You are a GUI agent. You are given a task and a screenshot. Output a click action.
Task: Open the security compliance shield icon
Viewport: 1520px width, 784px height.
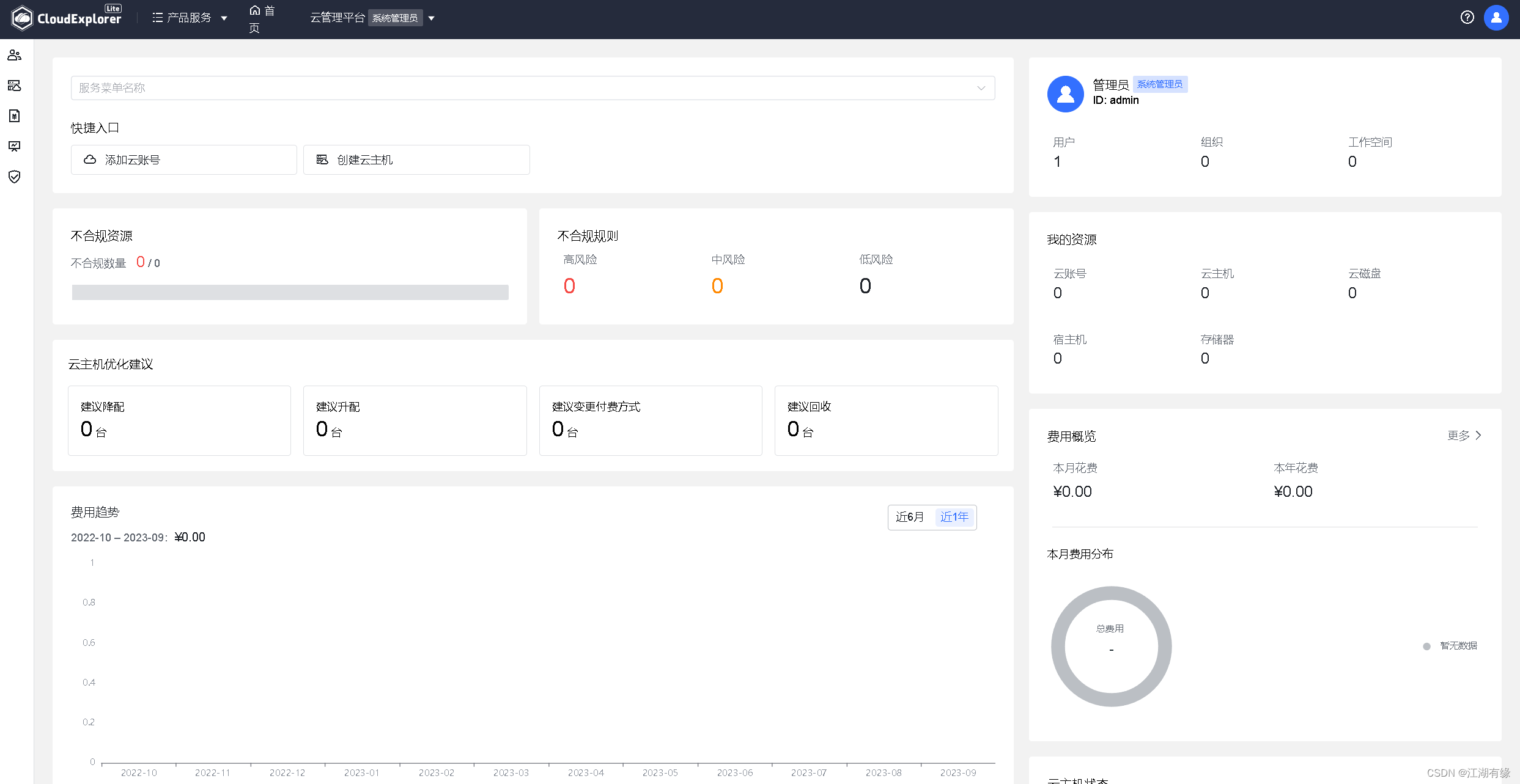15,177
